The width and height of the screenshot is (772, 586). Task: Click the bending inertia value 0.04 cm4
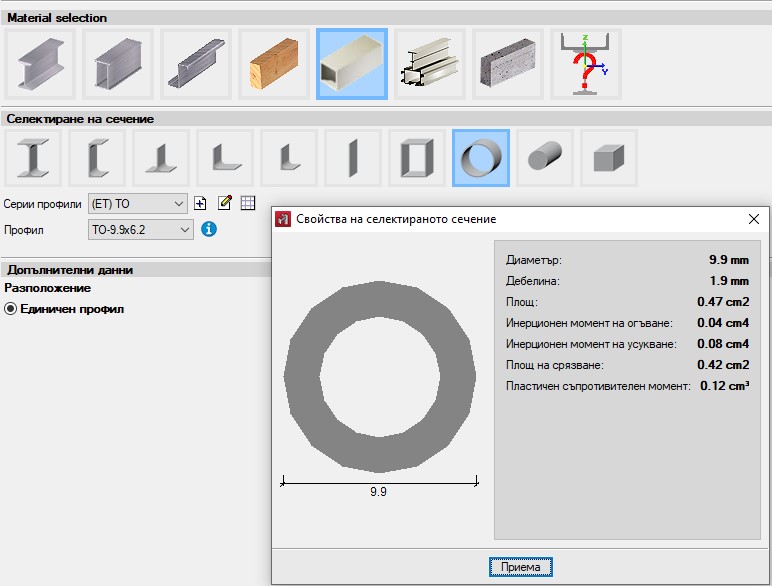pos(723,323)
